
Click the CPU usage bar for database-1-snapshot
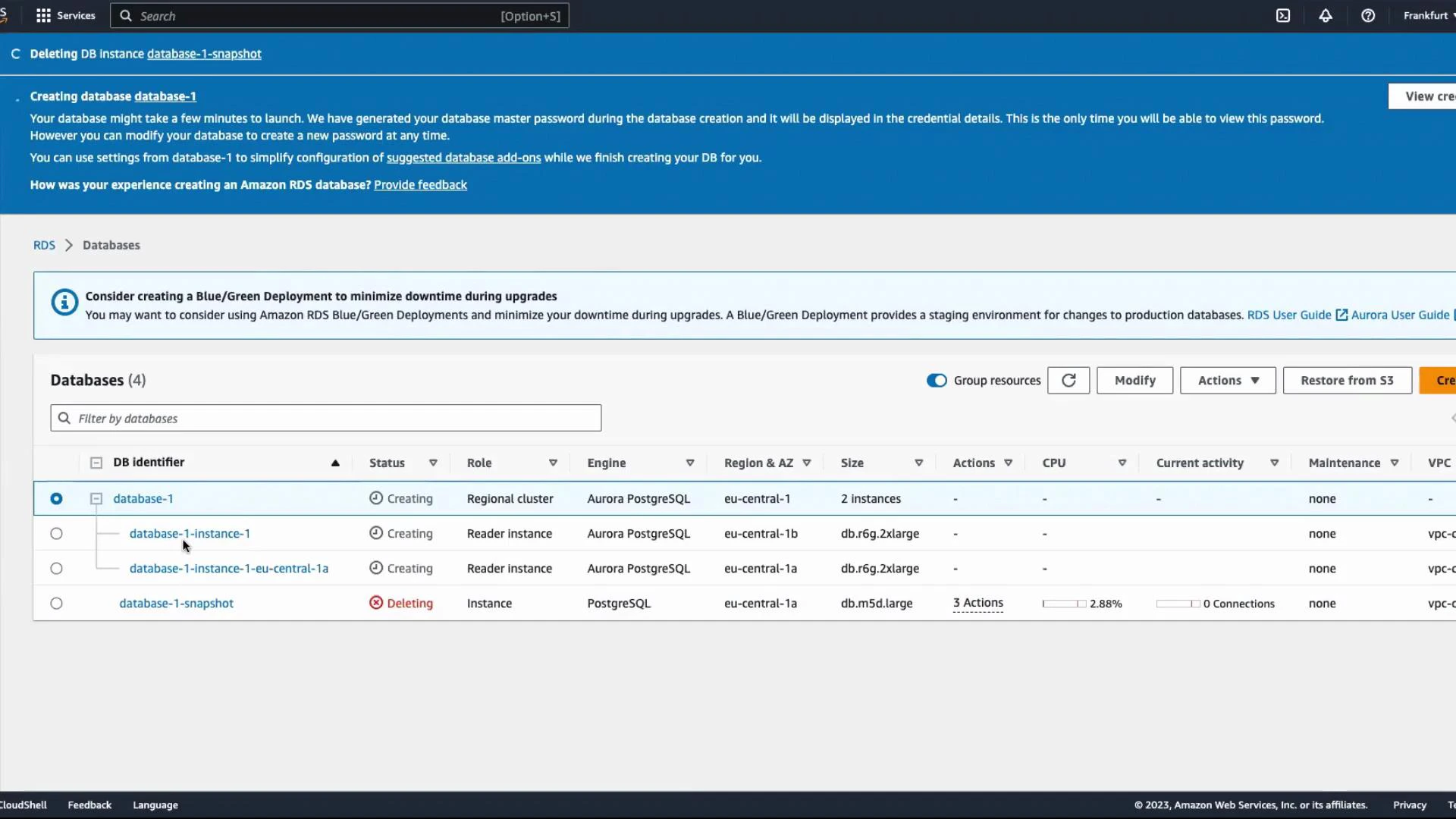click(1065, 603)
